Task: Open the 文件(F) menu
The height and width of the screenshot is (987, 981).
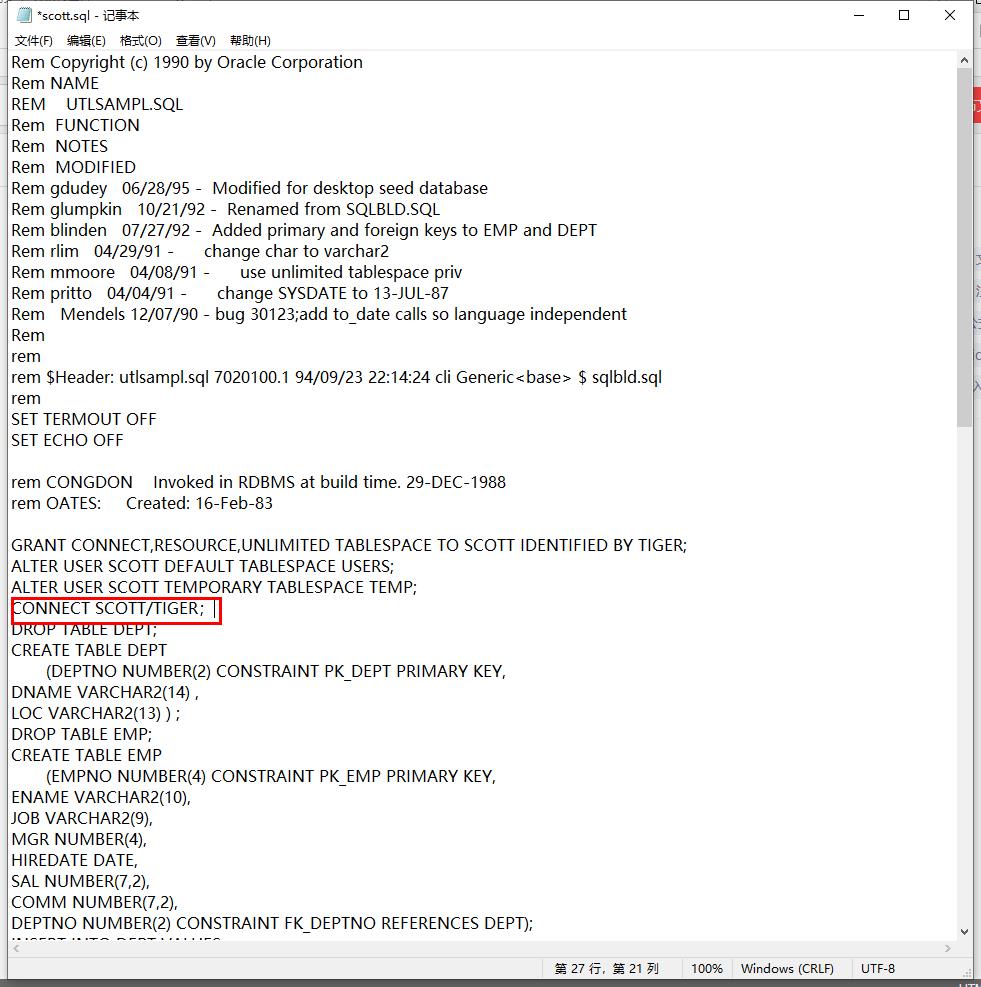Action: point(33,40)
